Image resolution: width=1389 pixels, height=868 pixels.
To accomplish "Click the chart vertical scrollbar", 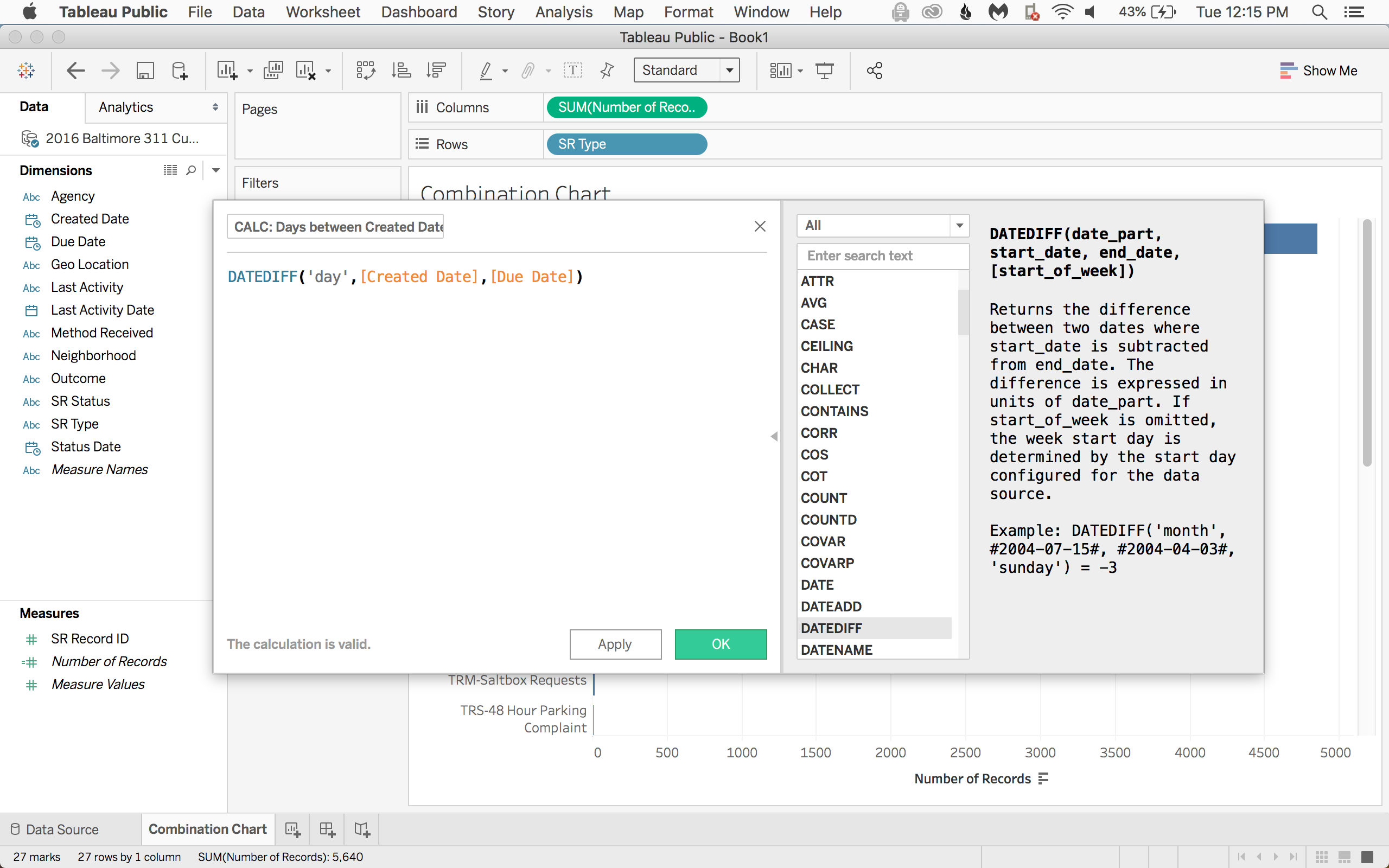I will [x=1367, y=343].
